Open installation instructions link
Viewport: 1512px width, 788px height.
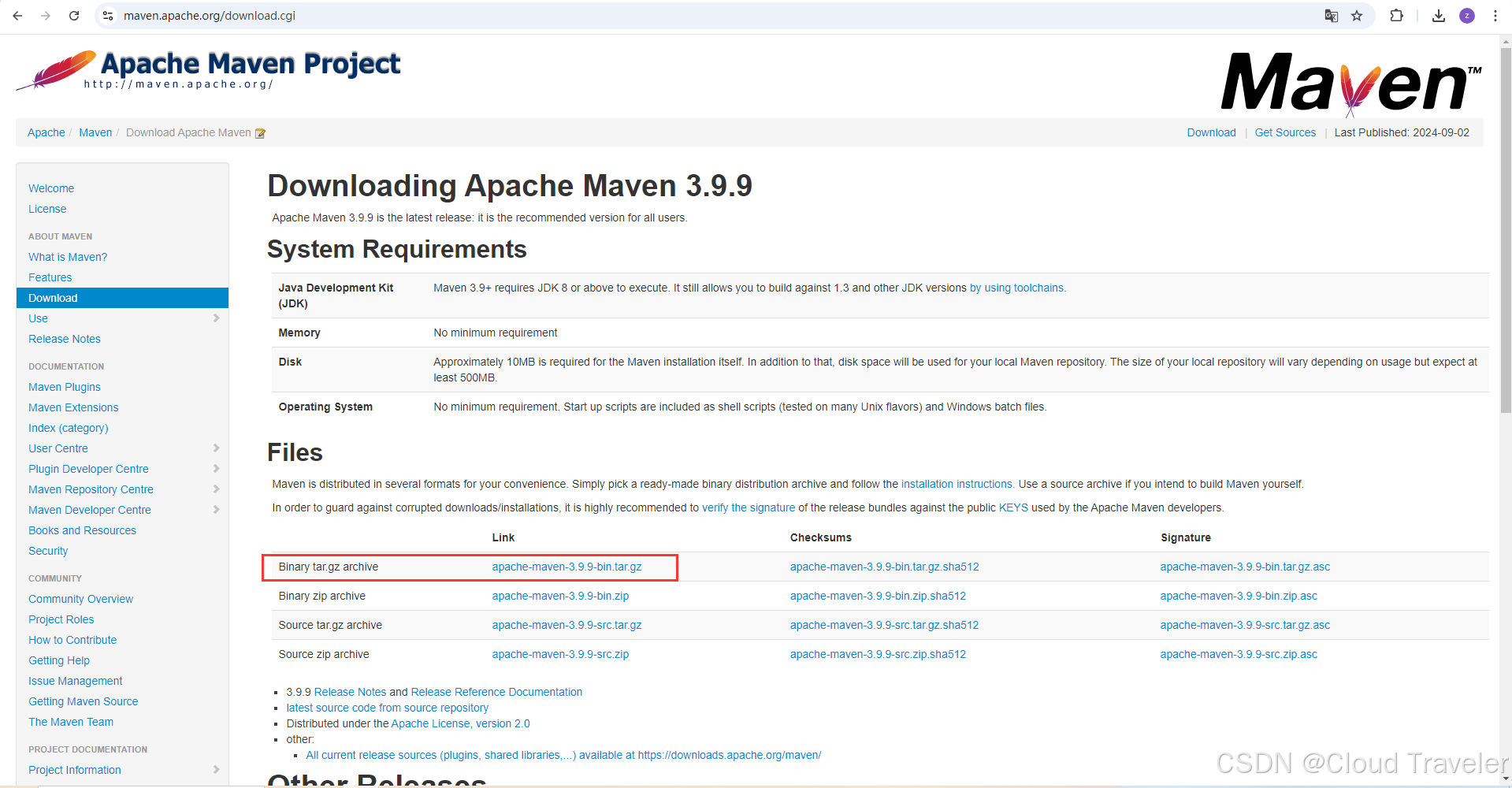(957, 484)
